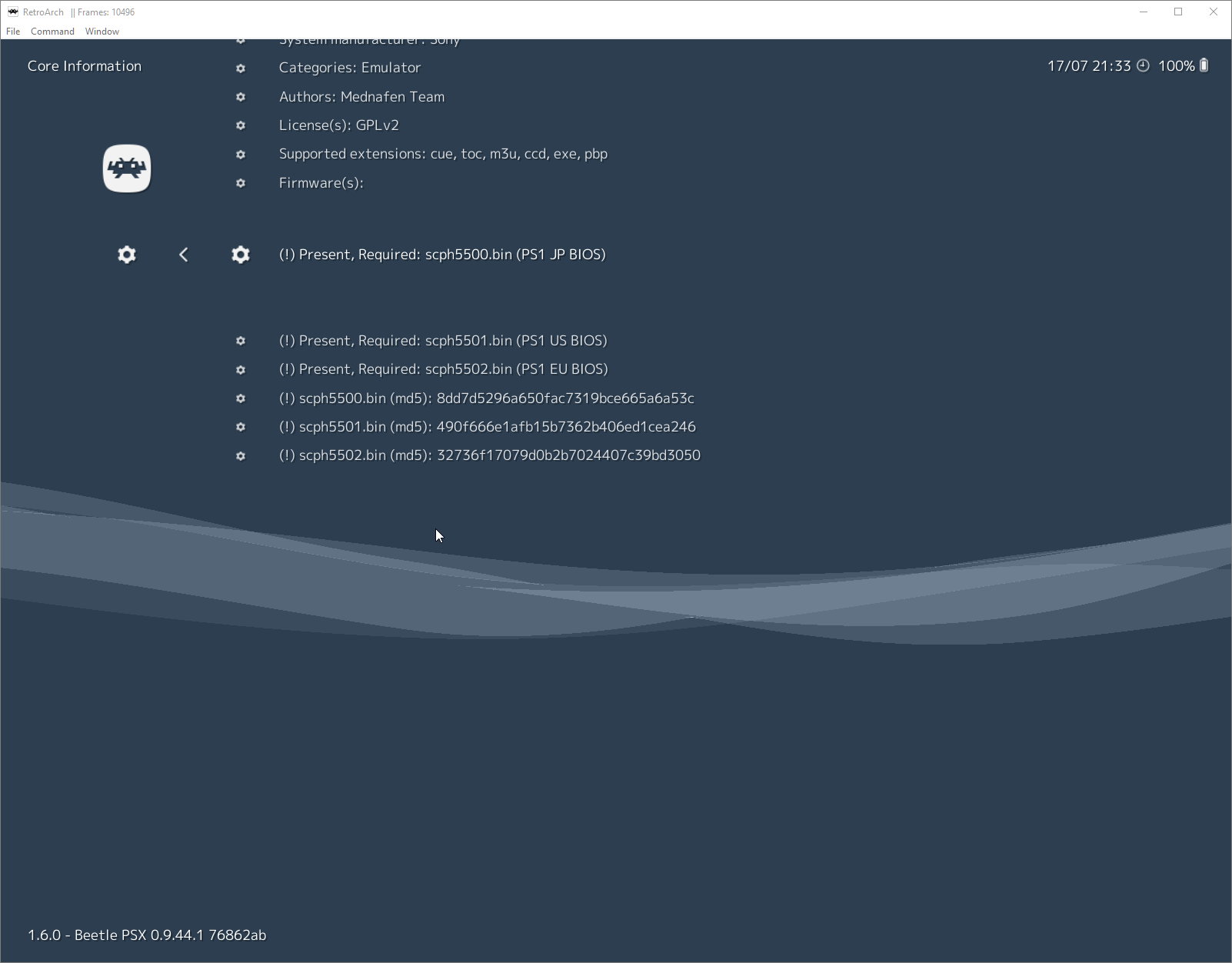The width and height of the screenshot is (1232, 963).
Task: Click the 17/07 21:33 date and time
Action: [1089, 66]
